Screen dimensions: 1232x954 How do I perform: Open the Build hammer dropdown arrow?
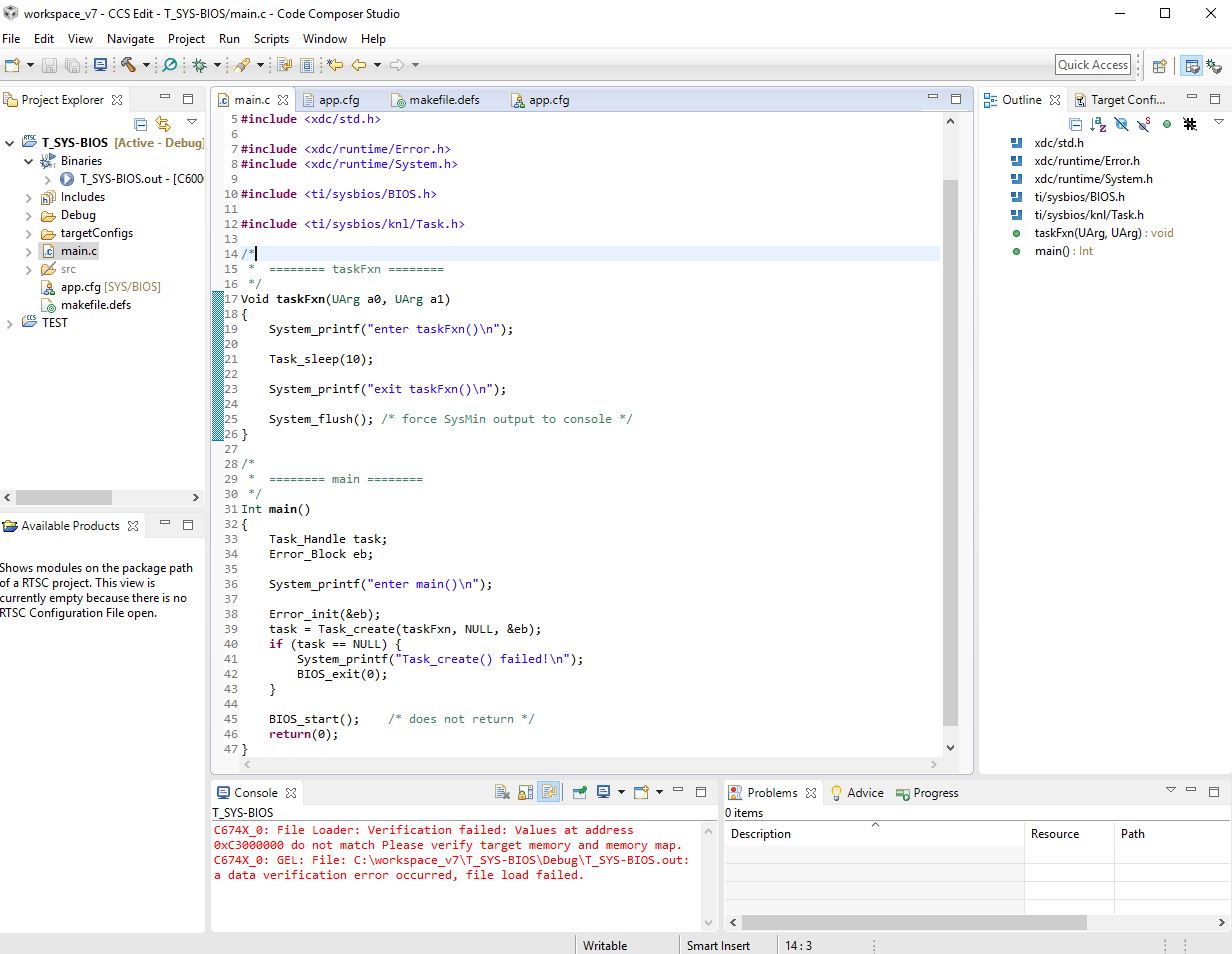pyautogui.click(x=146, y=65)
